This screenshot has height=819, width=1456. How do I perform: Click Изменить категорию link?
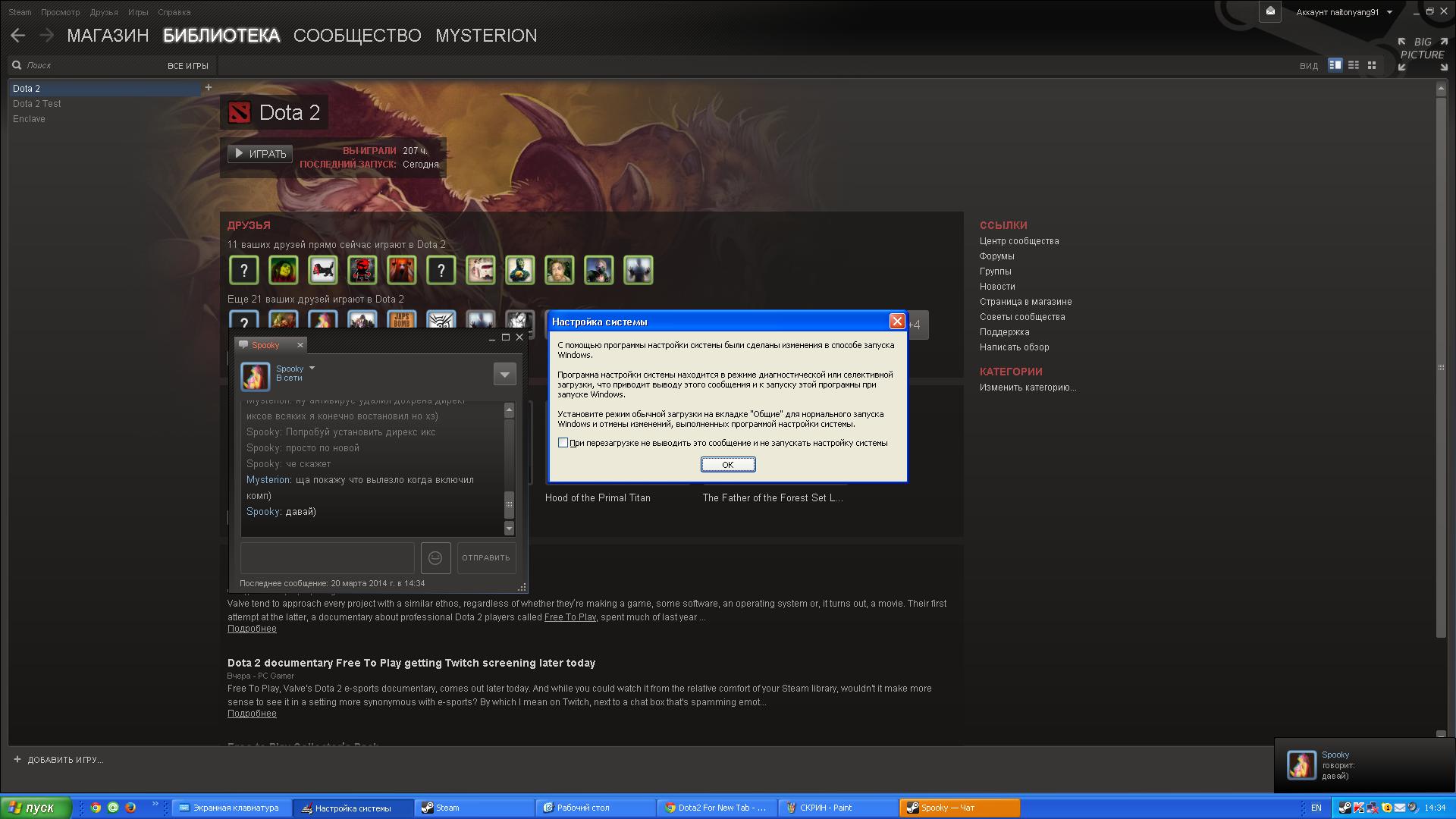point(1028,388)
